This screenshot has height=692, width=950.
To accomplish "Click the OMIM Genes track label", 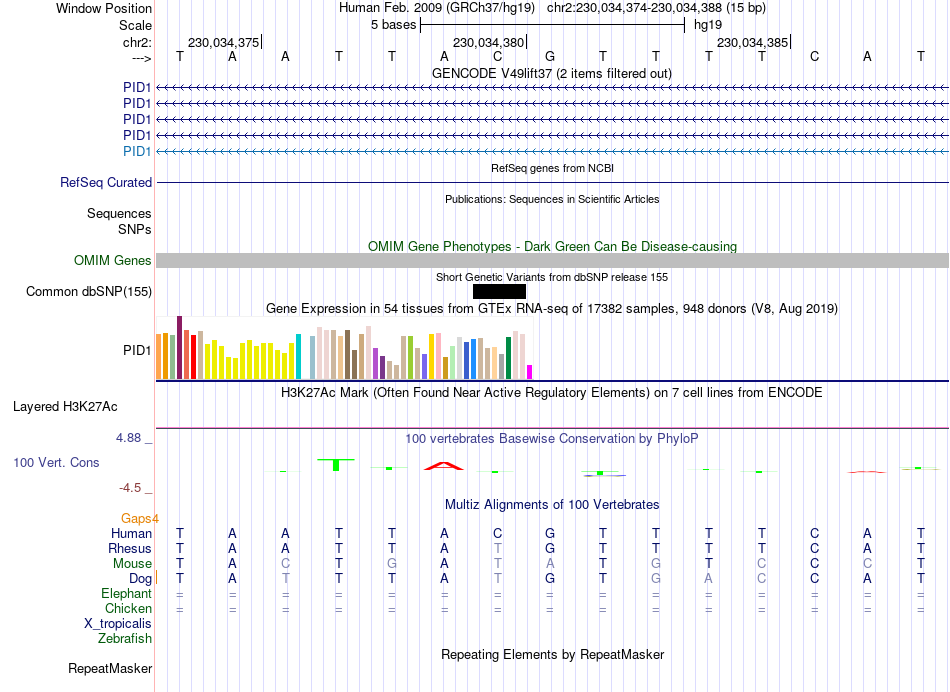I will pos(112,261).
